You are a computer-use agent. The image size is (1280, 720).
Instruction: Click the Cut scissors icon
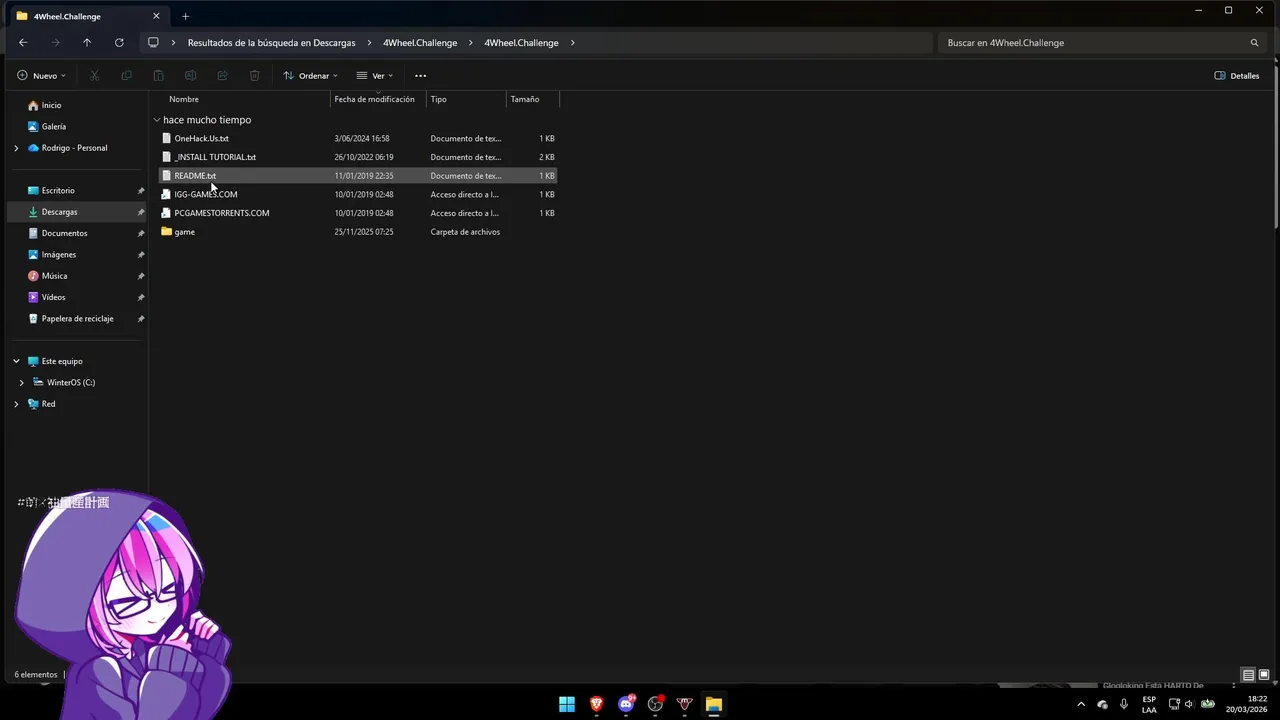click(x=94, y=76)
